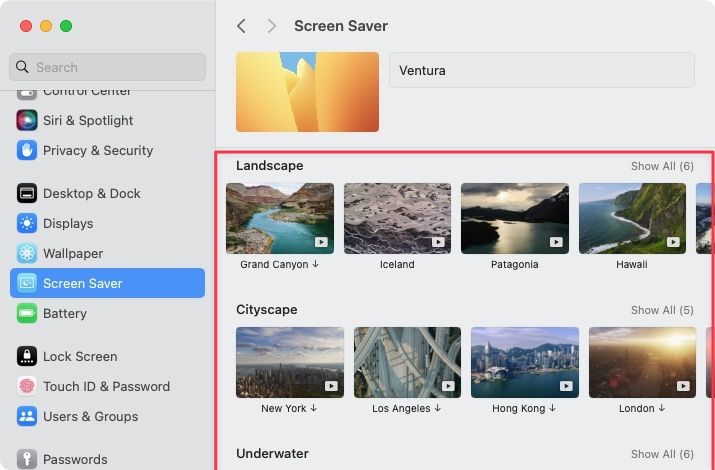Click the Lock Screen icon

point(27,356)
